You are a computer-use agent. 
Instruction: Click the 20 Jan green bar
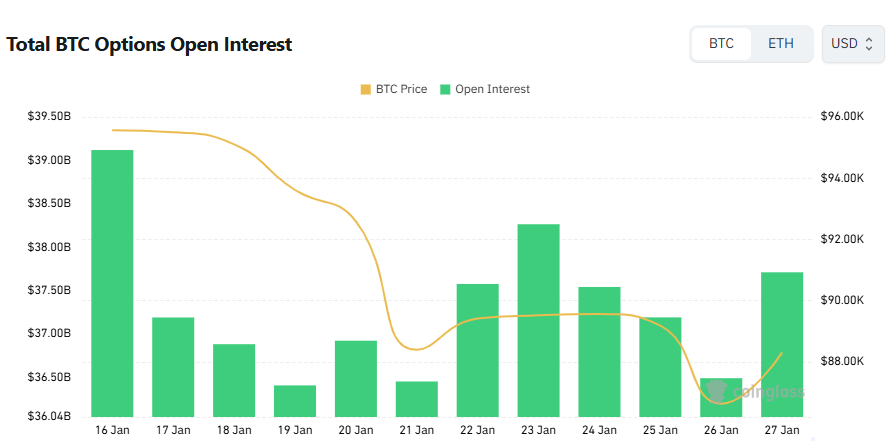coord(356,379)
